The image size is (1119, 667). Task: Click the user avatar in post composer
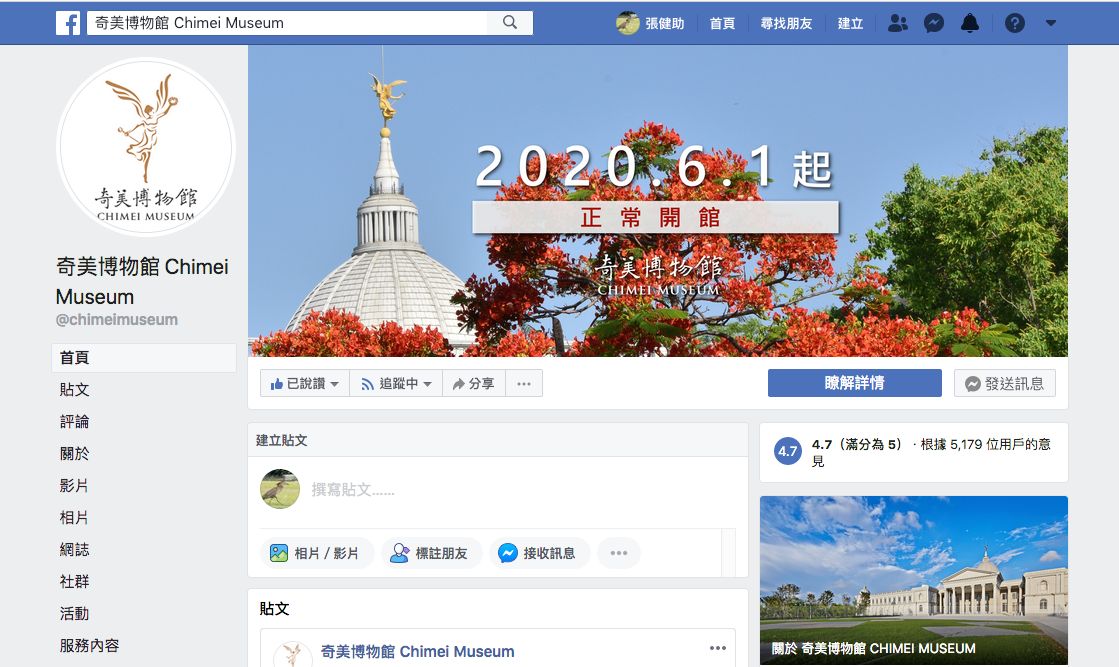pyautogui.click(x=280, y=489)
